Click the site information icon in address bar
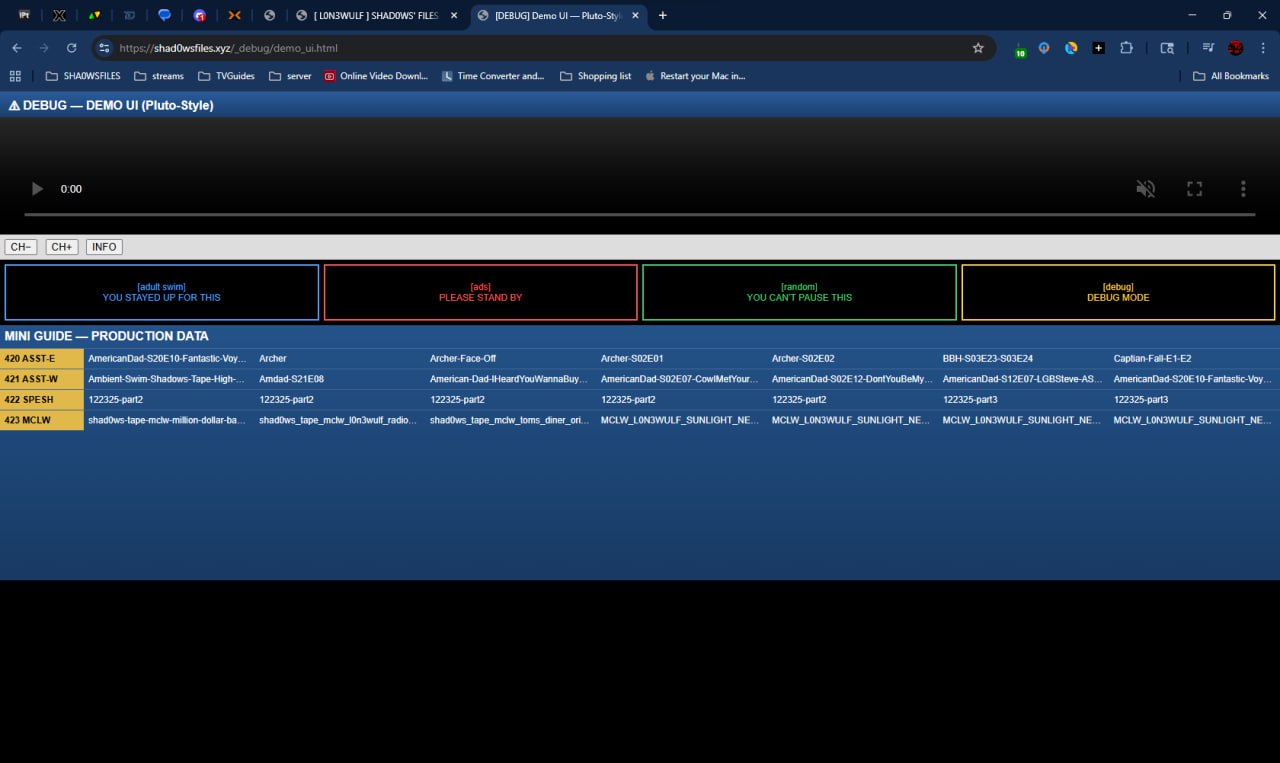The height and width of the screenshot is (763, 1280). 105,48
